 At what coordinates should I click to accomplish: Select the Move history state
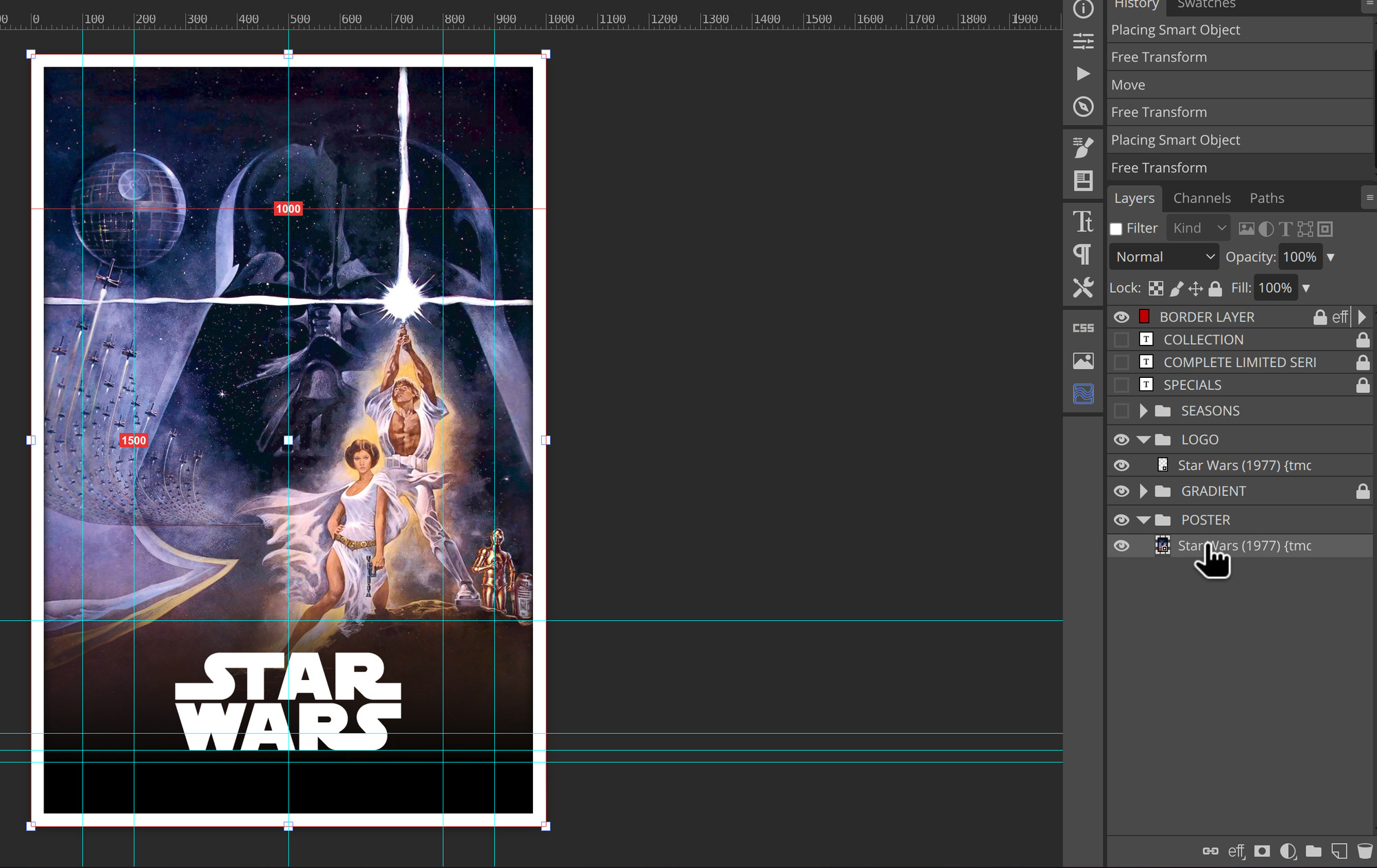1241,85
